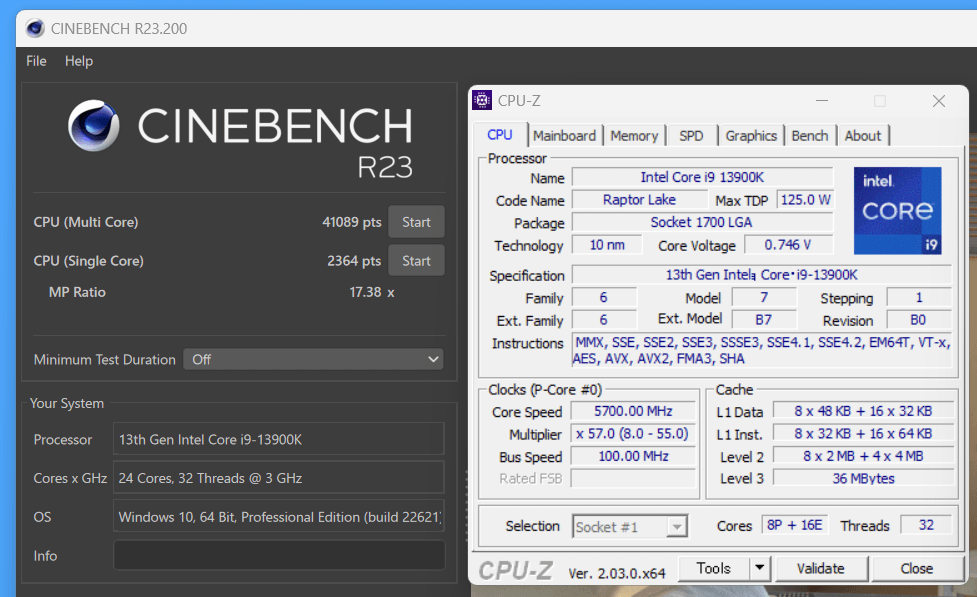The width and height of the screenshot is (977, 597).
Task: Switch to the Memory tab
Action: (634, 136)
